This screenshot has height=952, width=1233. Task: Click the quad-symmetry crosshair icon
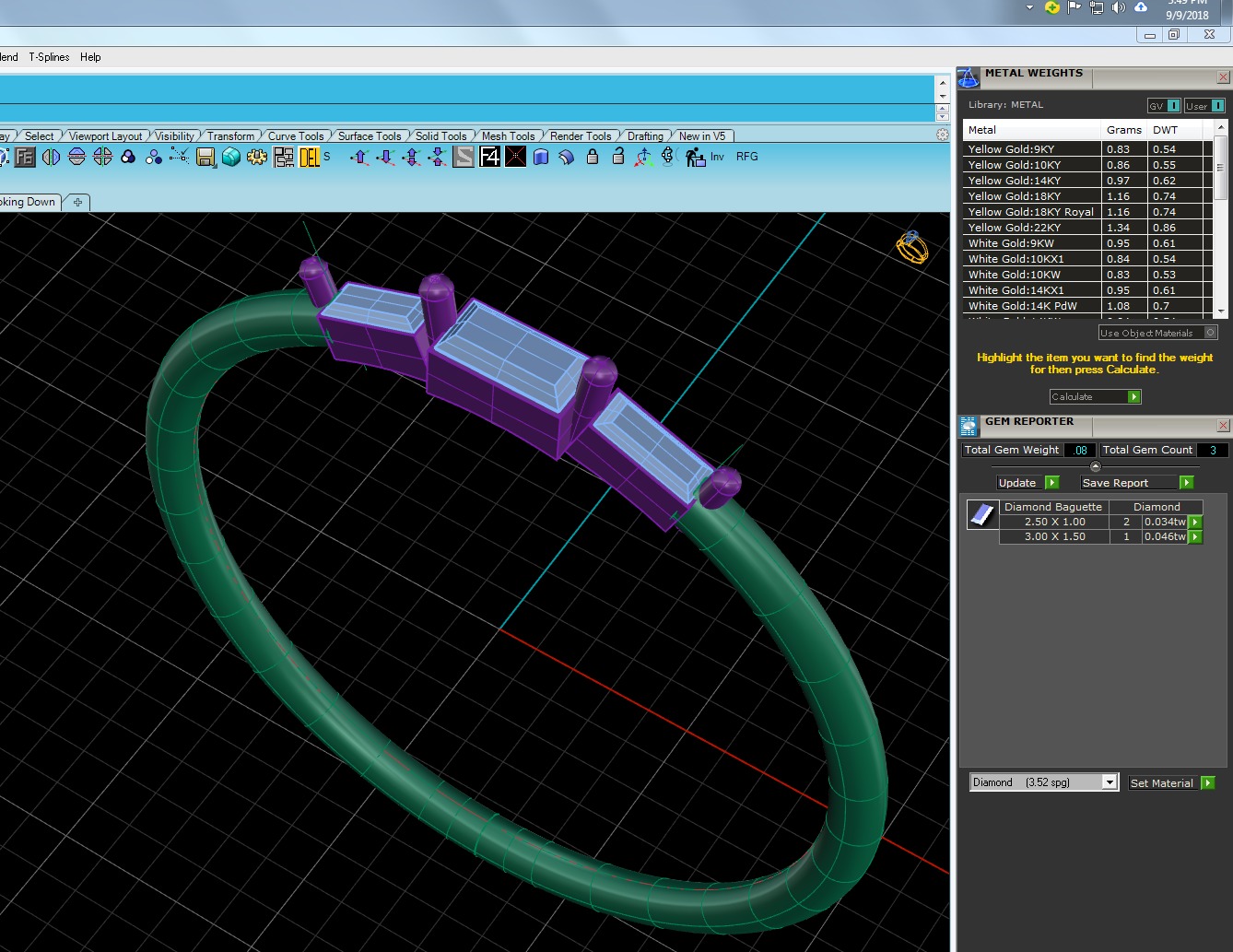pos(102,157)
